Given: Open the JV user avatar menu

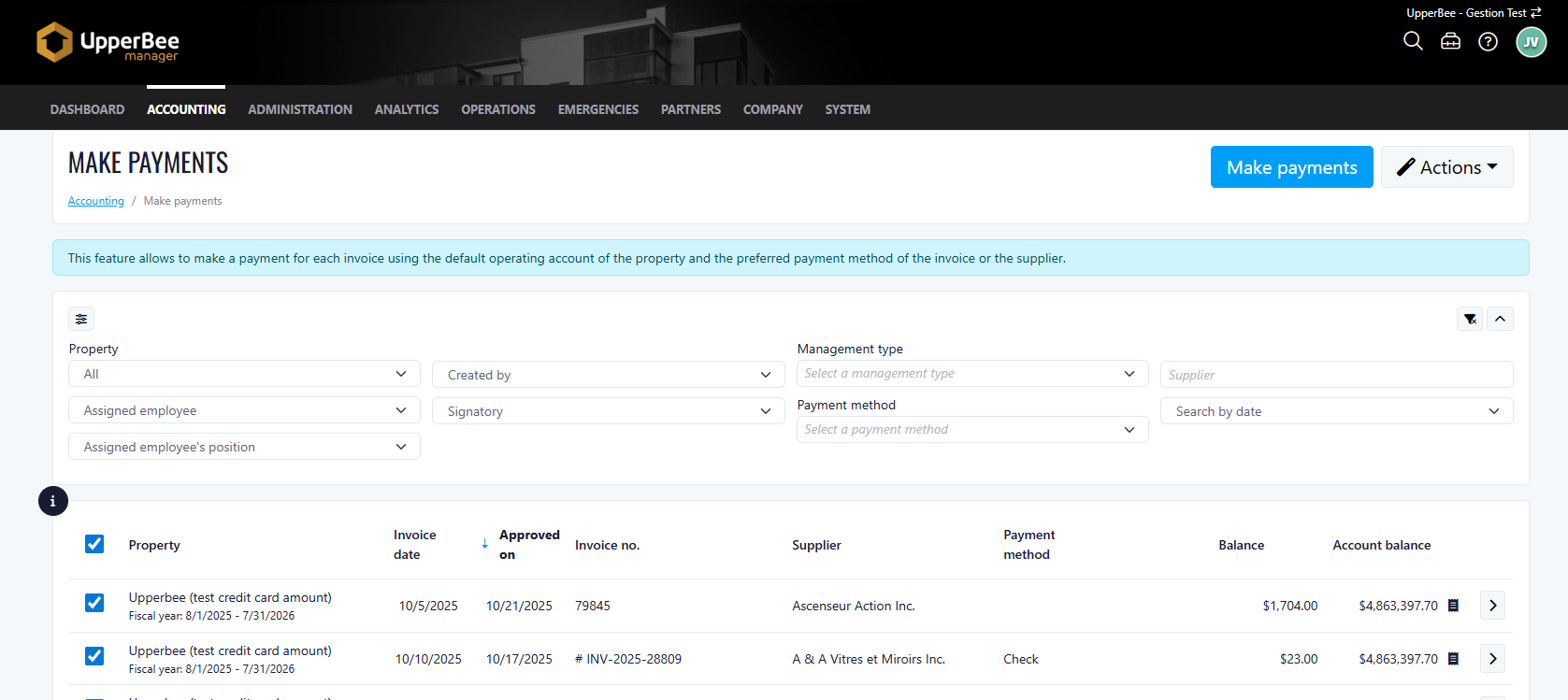Looking at the screenshot, I should (x=1532, y=42).
